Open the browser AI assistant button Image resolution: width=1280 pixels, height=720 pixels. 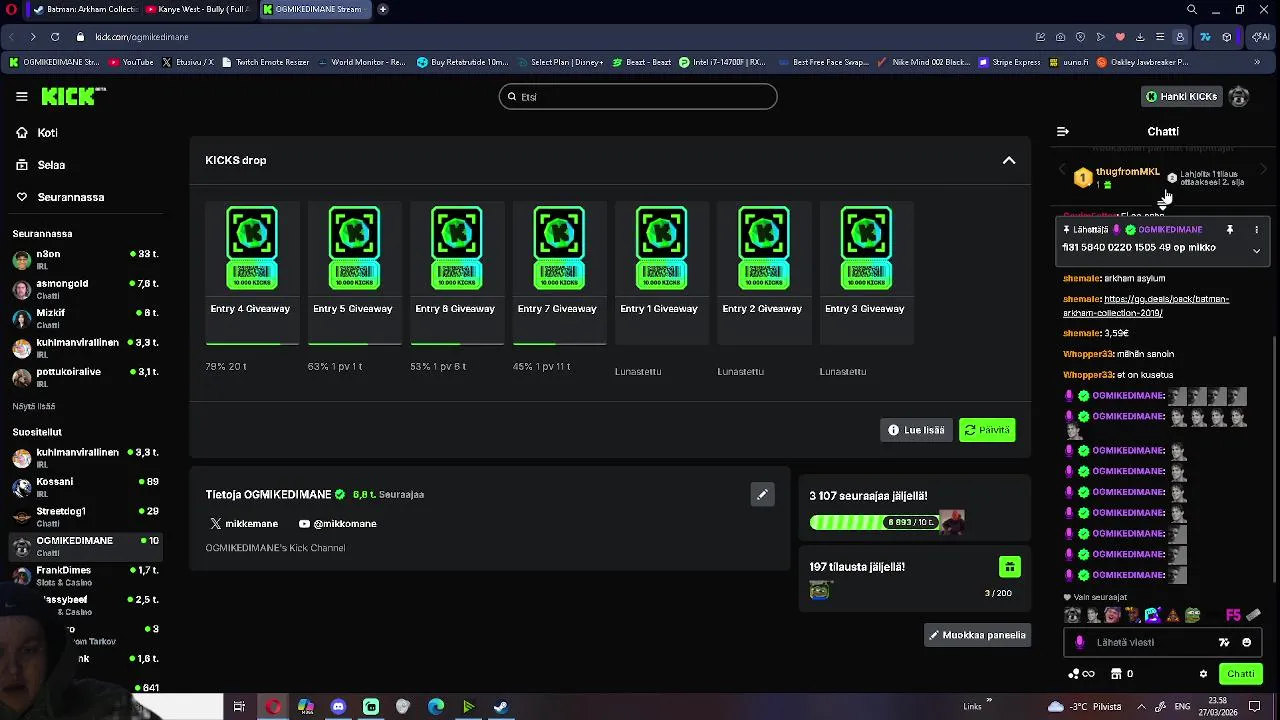(1260, 37)
